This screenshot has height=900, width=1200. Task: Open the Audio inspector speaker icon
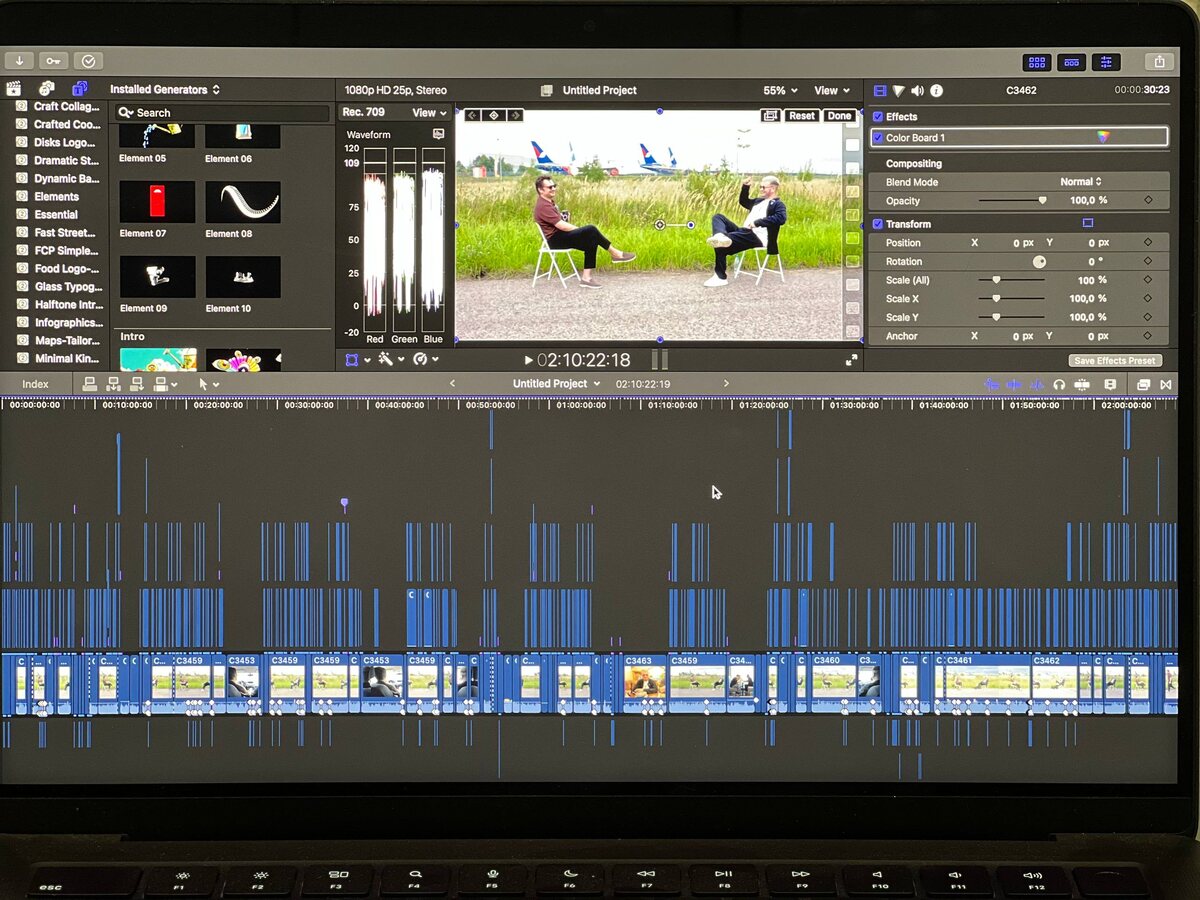coord(918,90)
